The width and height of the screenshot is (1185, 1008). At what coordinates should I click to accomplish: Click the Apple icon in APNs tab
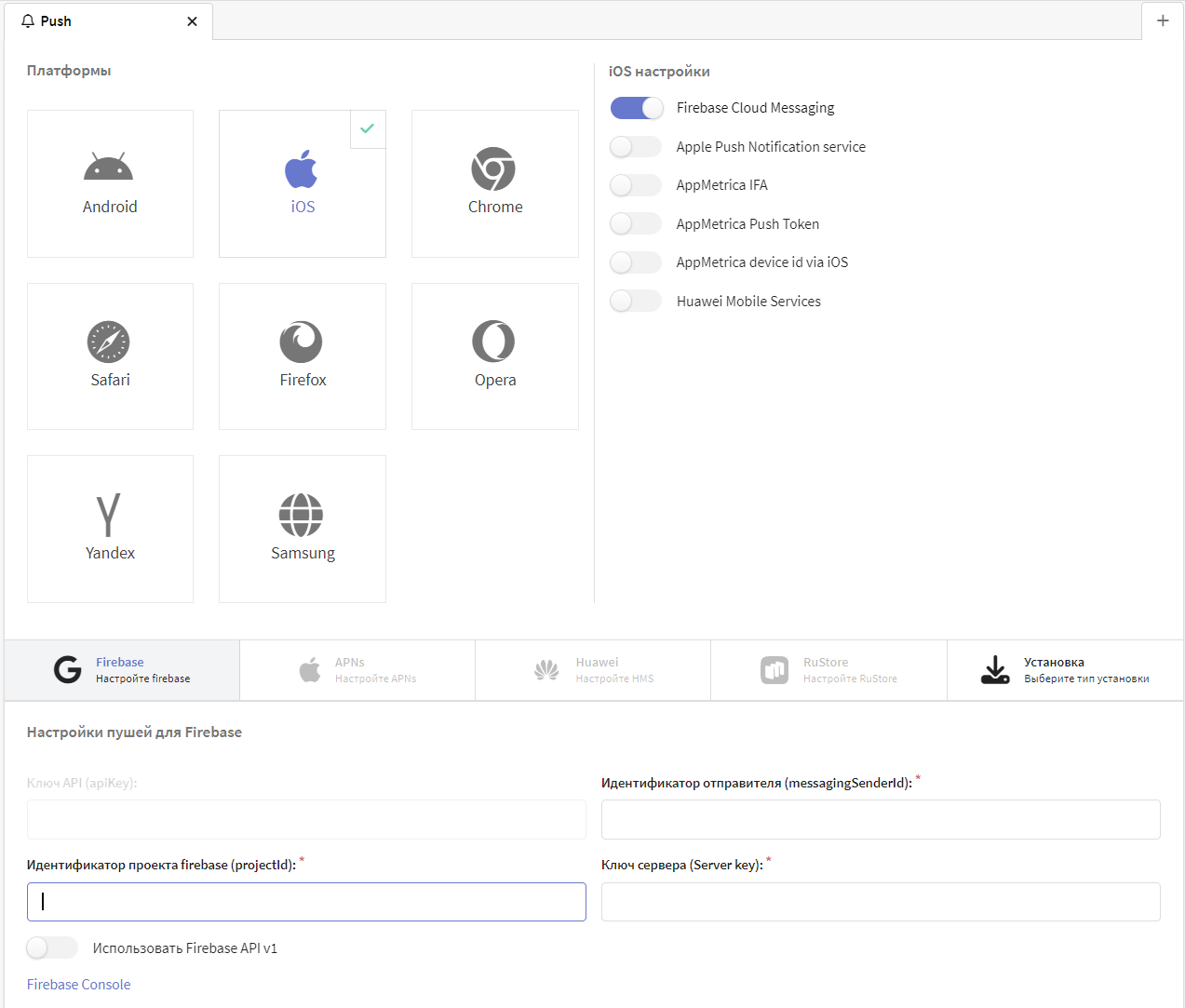pos(310,669)
